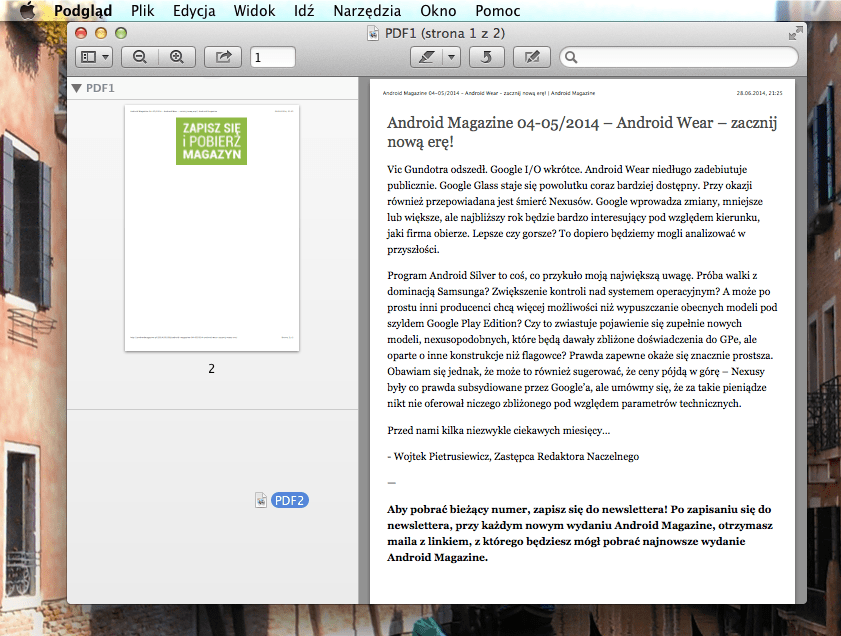Click the zoom out magnifier button
The image size is (841, 636).
click(140, 57)
